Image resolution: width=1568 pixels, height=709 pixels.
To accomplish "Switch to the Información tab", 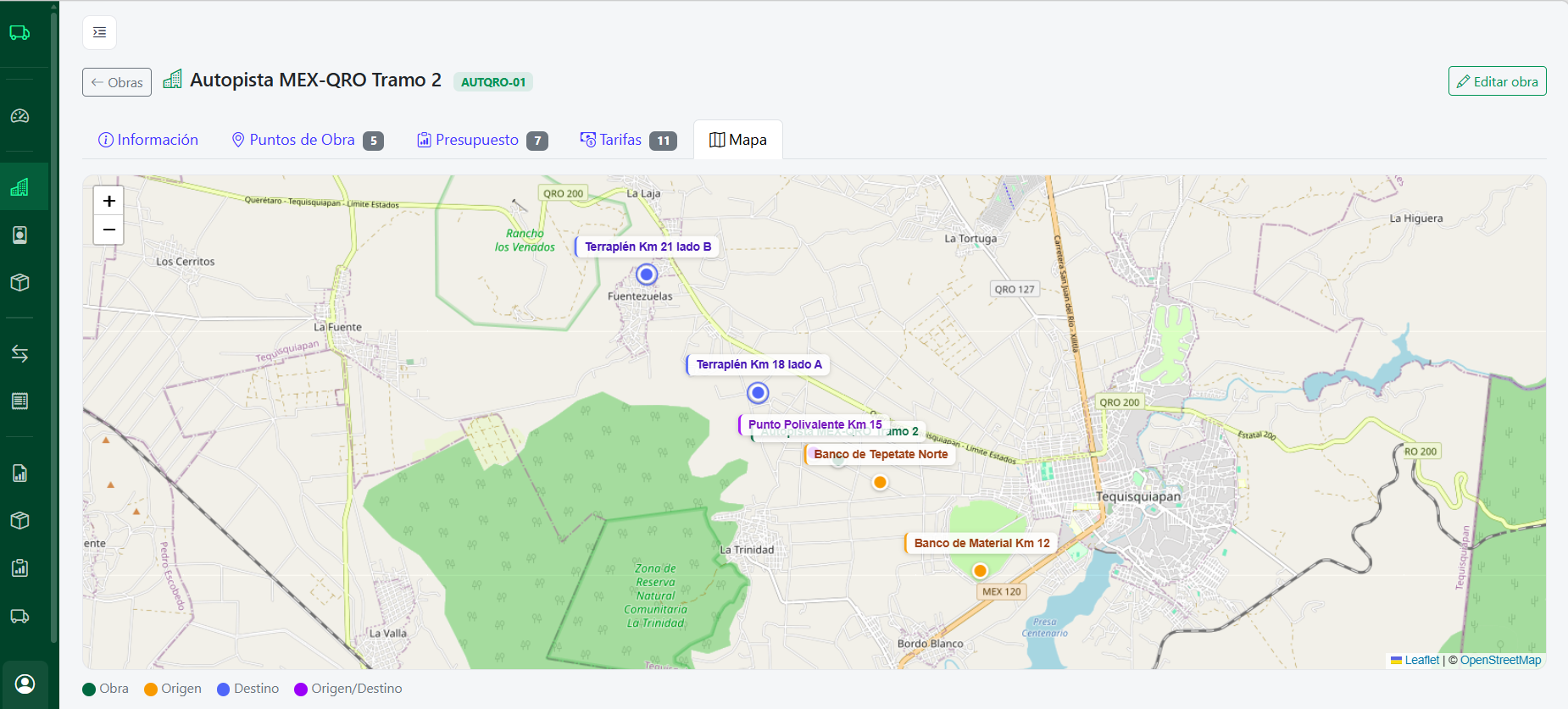I will 148,140.
